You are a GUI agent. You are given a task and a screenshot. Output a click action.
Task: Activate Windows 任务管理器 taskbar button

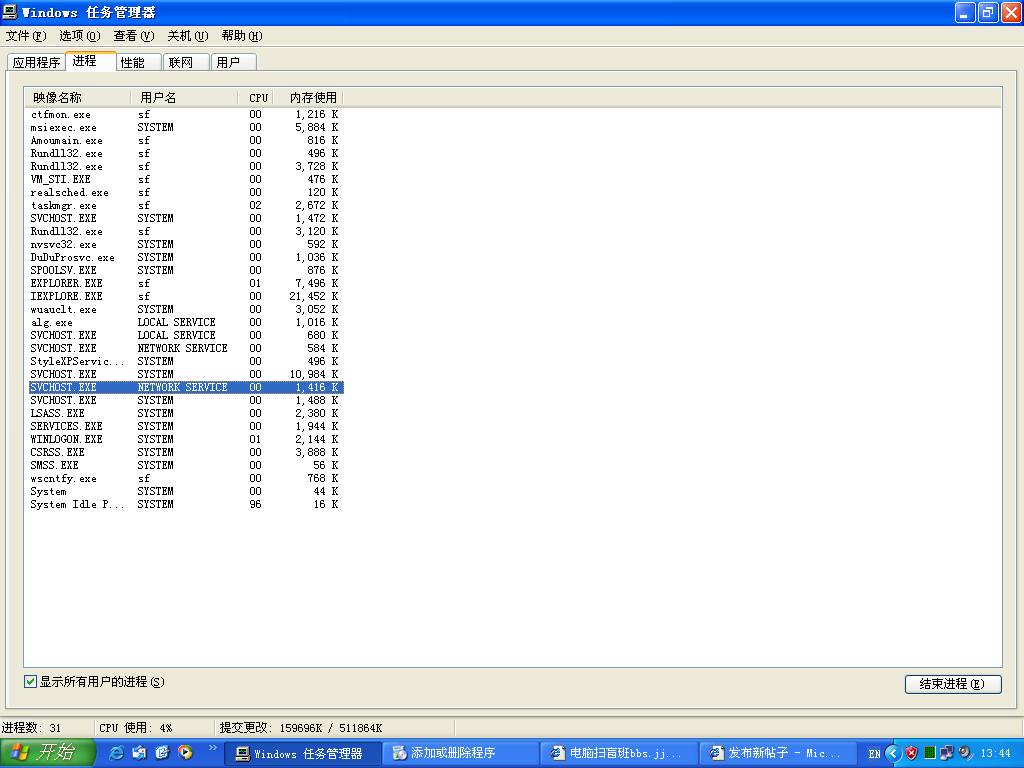(302, 754)
